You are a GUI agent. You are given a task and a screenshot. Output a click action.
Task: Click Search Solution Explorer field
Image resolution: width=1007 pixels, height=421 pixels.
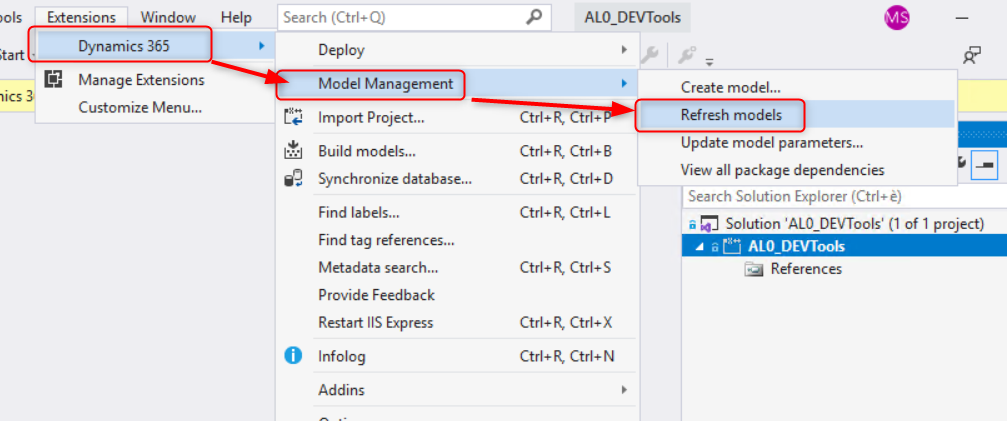(x=844, y=196)
